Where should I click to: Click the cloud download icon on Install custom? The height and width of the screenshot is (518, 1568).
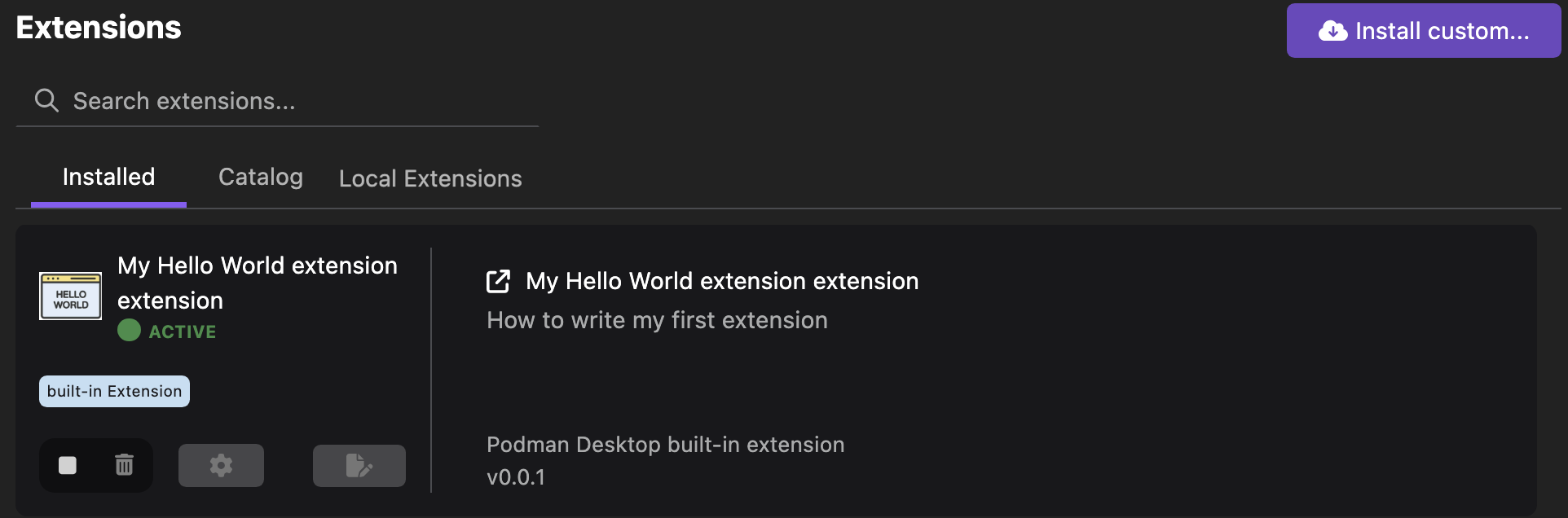pyautogui.click(x=1332, y=30)
